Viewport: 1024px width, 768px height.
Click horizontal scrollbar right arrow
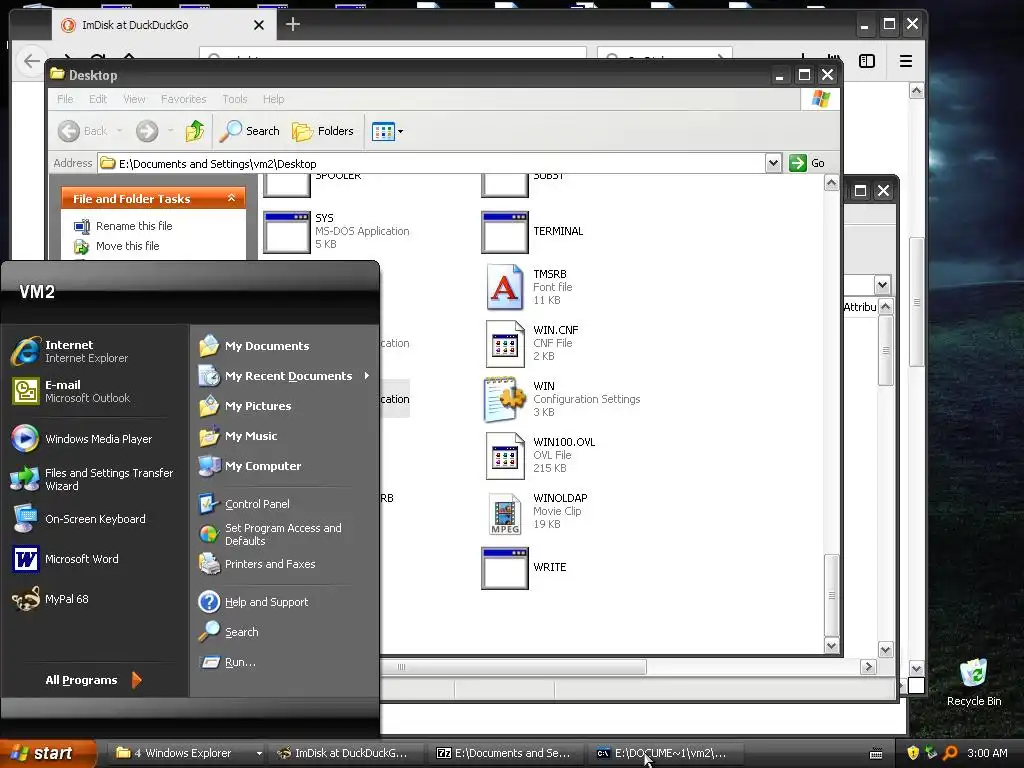click(868, 667)
